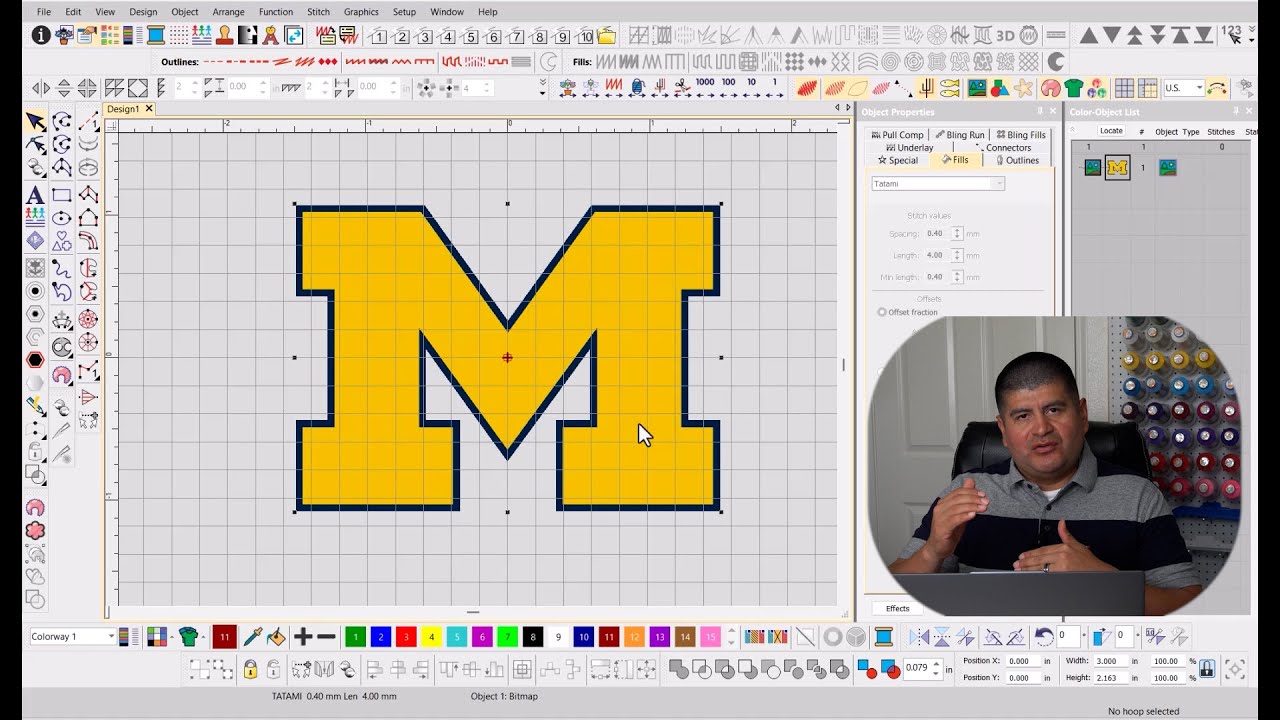Open the Underlay properties tab

tap(909, 148)
